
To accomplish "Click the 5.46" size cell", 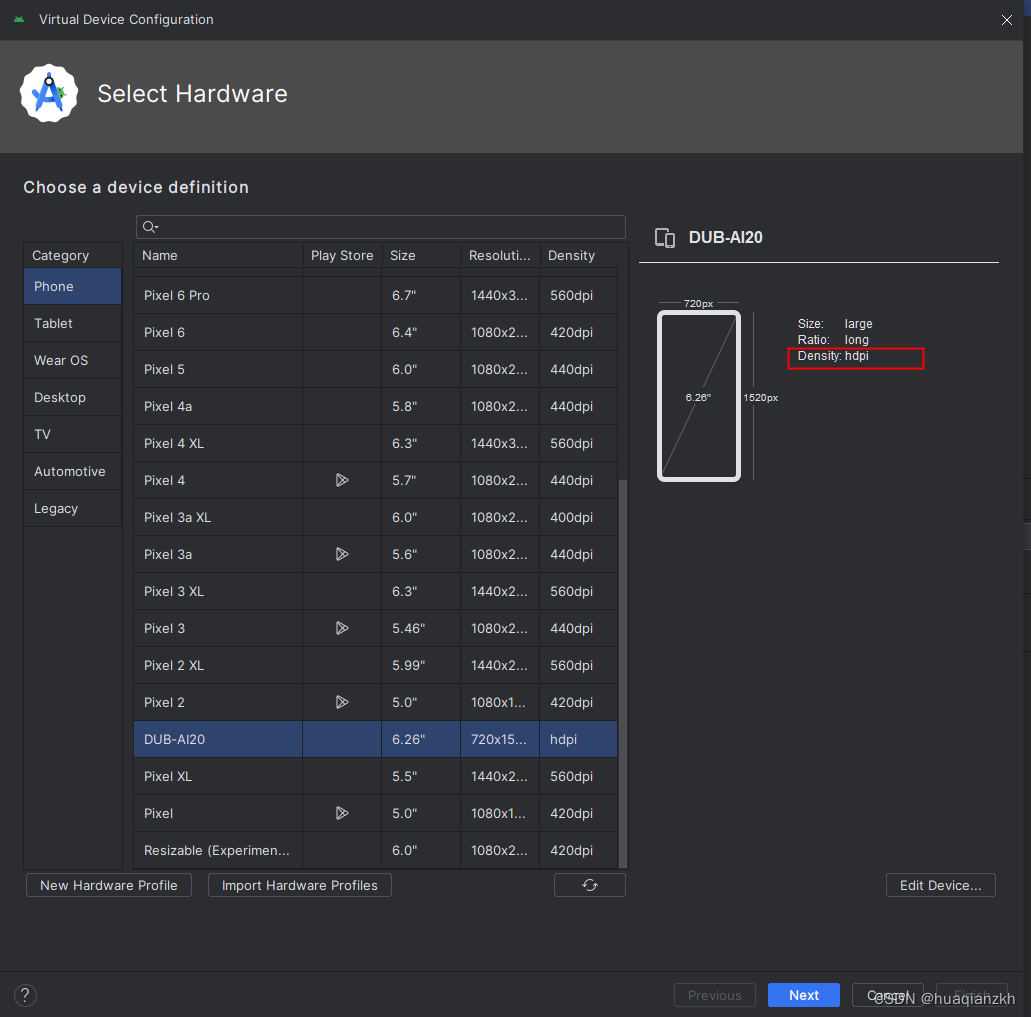I will [421, 628].
